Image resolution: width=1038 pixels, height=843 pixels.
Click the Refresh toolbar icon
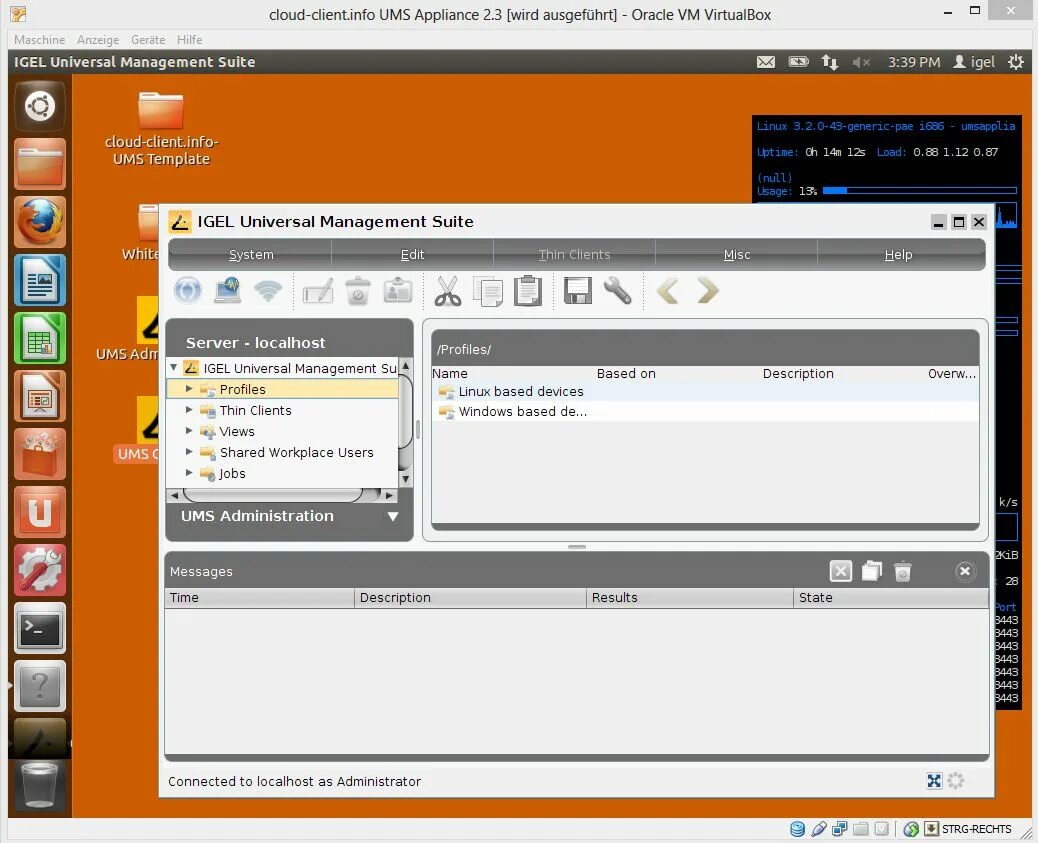click(x=187, y=291)
